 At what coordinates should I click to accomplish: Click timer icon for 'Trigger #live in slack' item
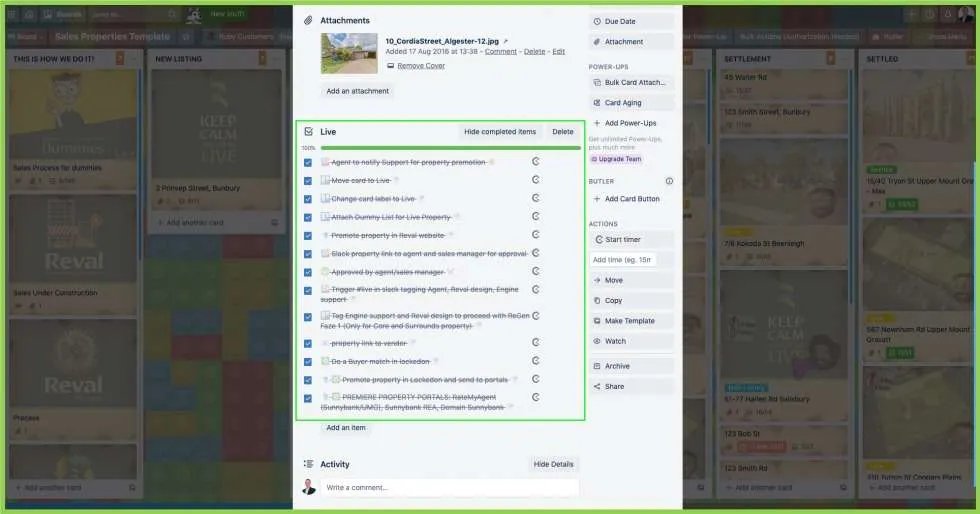536,290
